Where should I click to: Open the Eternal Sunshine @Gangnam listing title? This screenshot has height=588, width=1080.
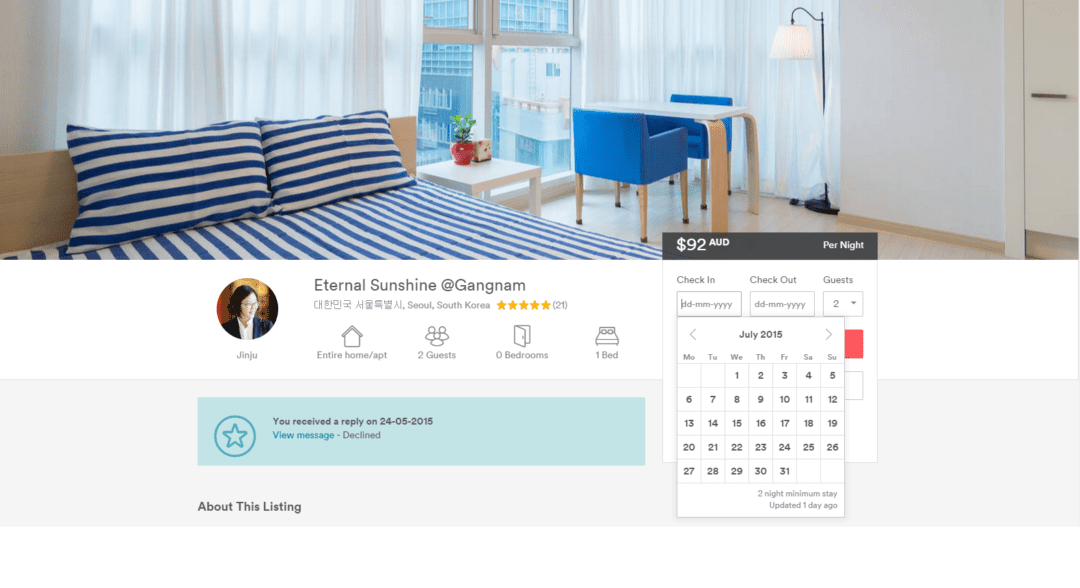(419, 285)
